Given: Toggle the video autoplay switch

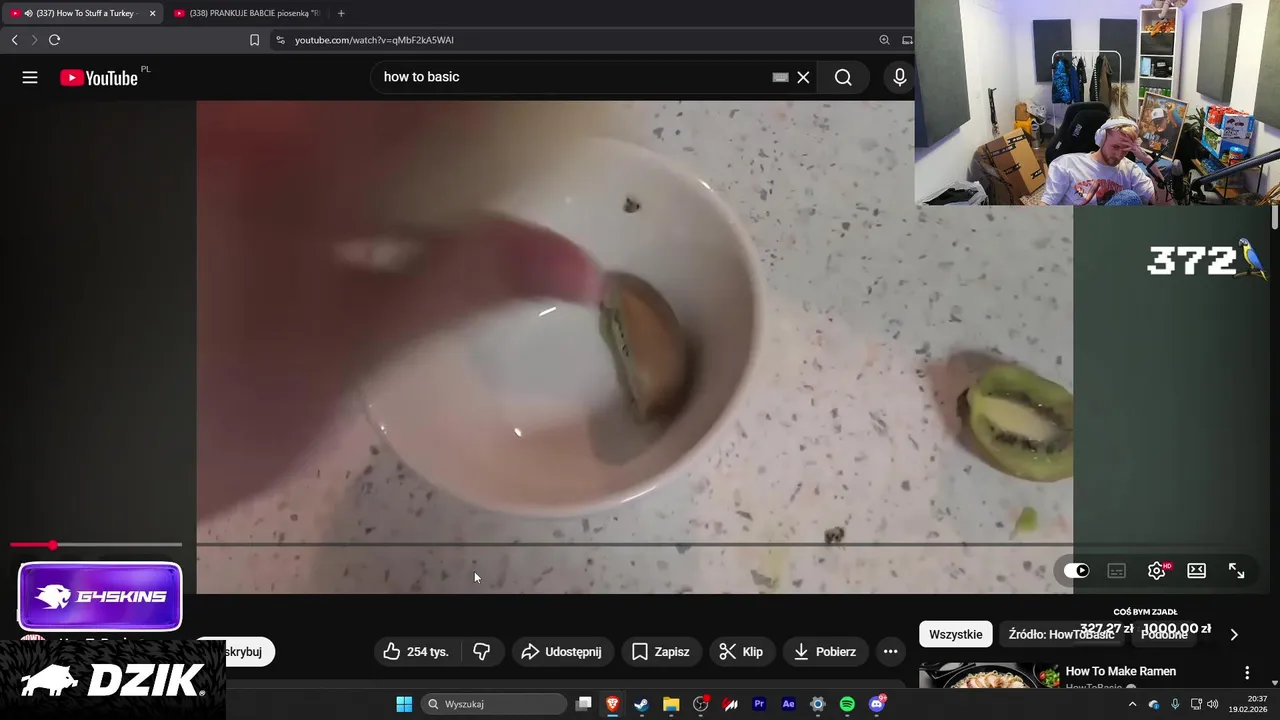Looking at the screenshot, I should coord(1076,570).
